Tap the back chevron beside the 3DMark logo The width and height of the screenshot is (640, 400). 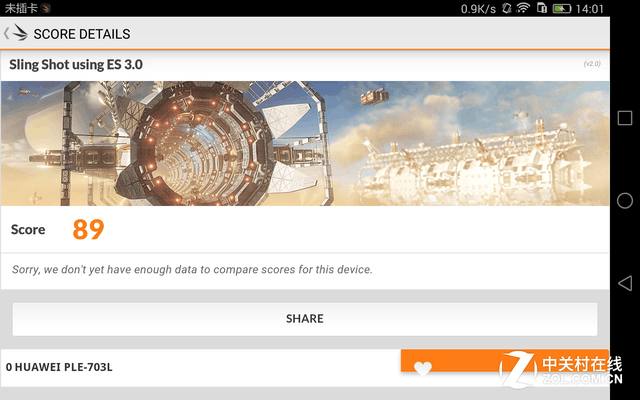(7, 33)
